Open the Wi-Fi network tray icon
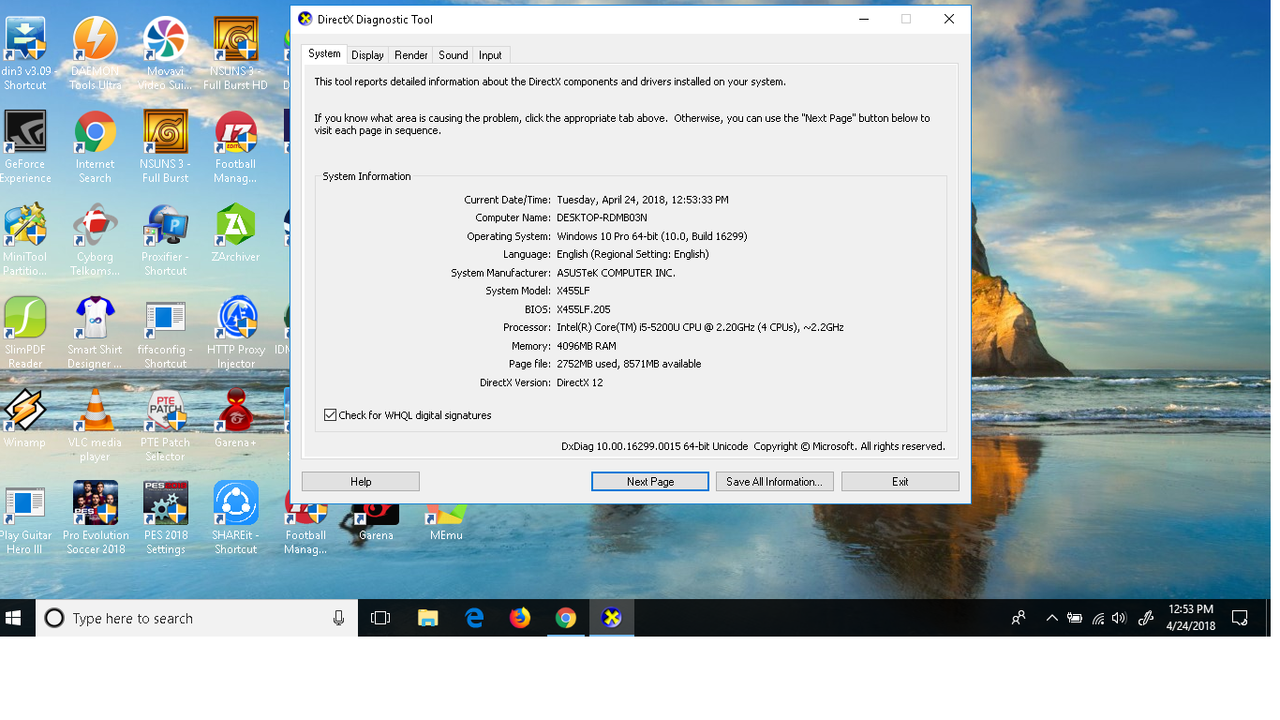 pyautogui.click(x=1098, y=618)
